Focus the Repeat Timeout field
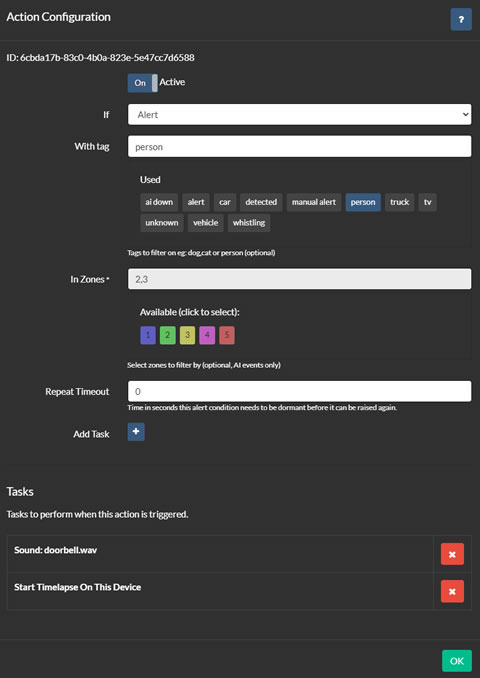Image resolution: width=480 pixels, height=678 pixels. click(299, 391)
